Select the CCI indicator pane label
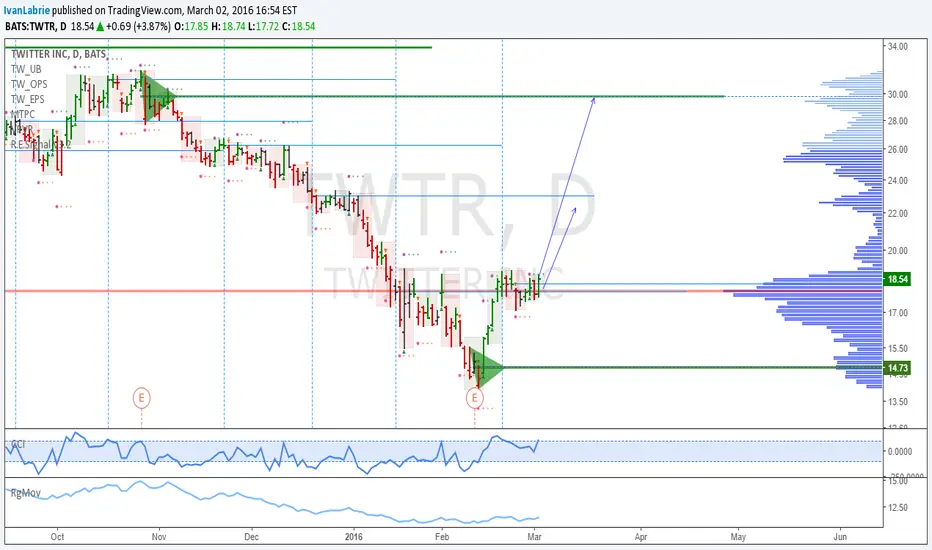The image size is (932, 550). click(x=18, y=444)
